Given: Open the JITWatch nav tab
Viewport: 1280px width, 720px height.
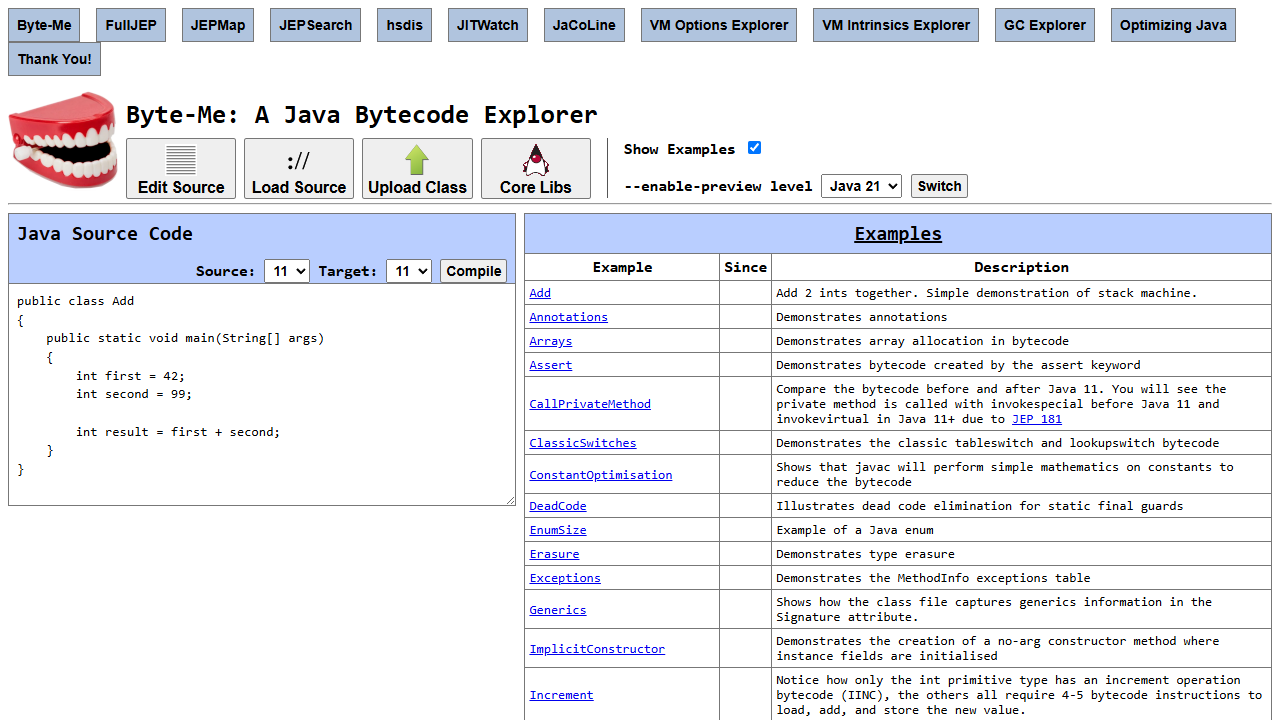Looking at the screenshot, I should [x=488, y=25].
